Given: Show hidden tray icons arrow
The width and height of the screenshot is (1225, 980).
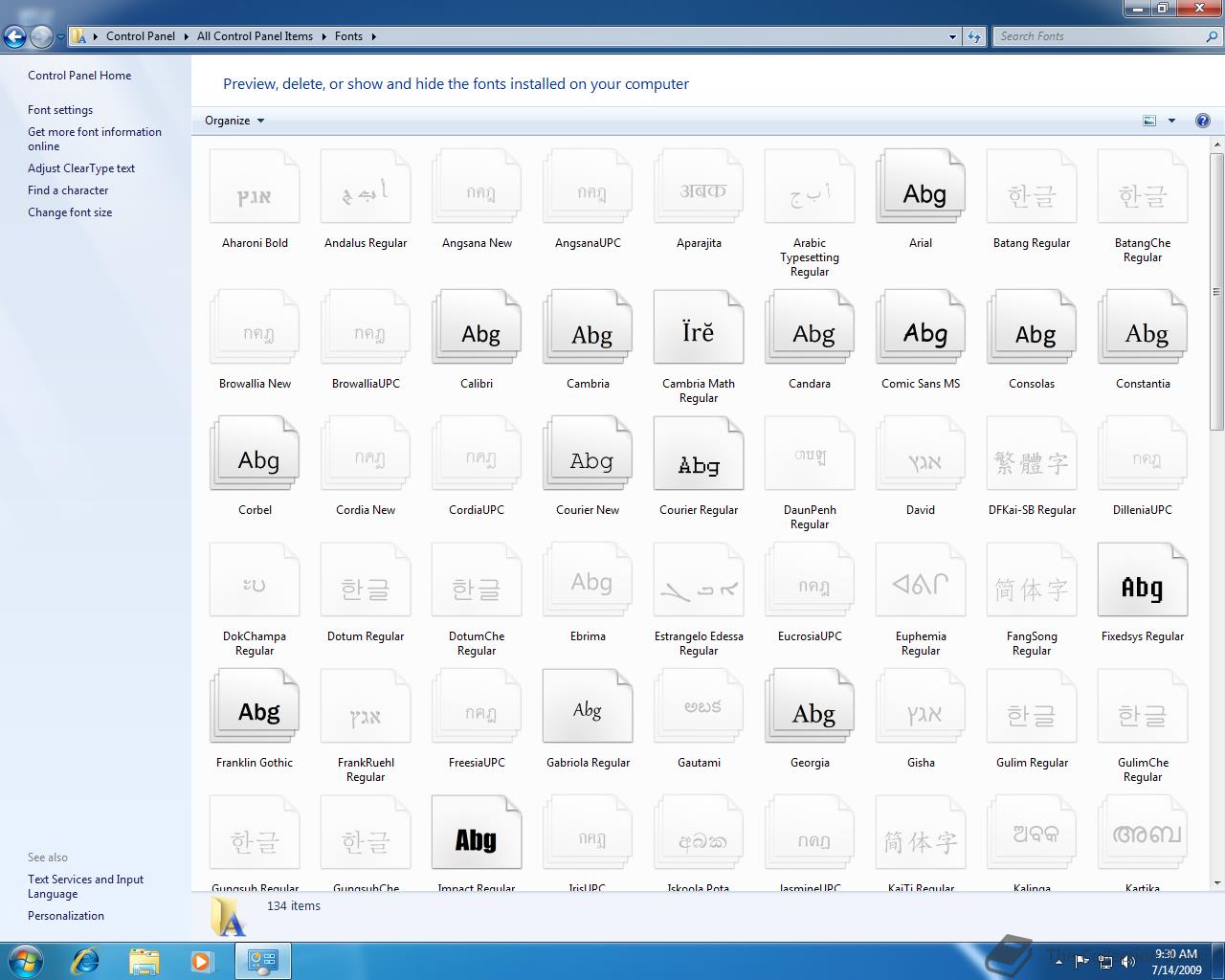Looking at the screenshot, I should click(1059, 961).
